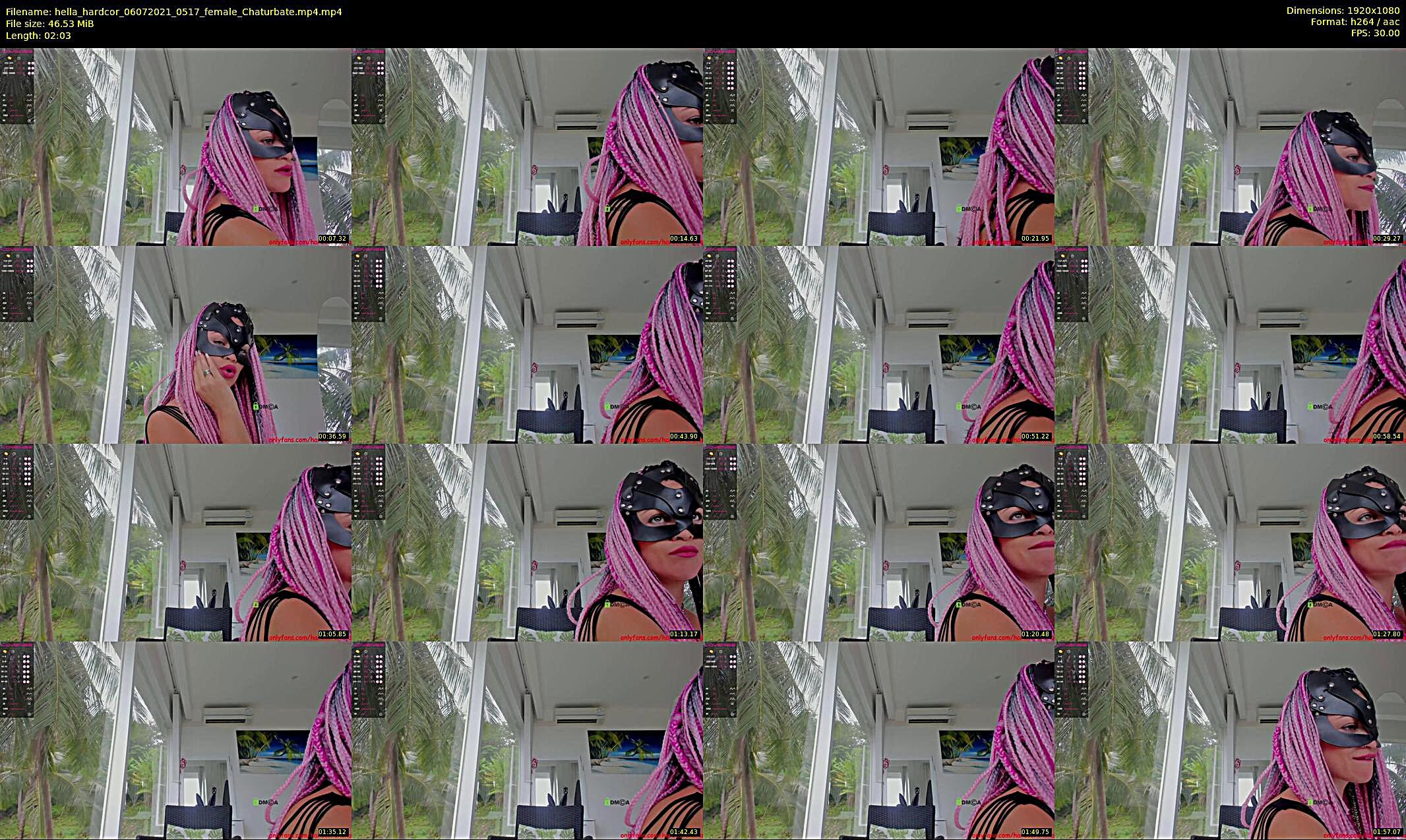Open the thumbnail stamped 00:21.95
Viewport: 1406px width, 840px height.
pos(878,147)
